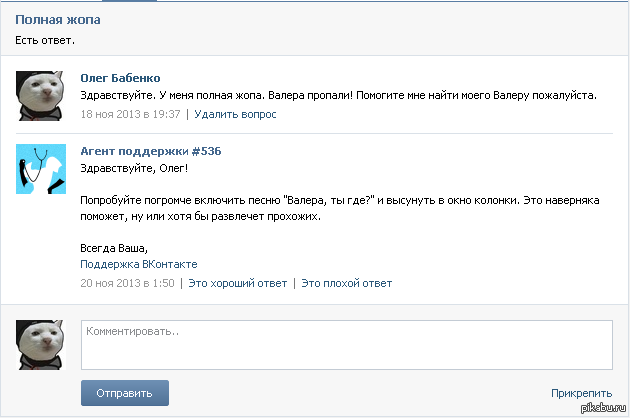
Task: Rate the reply with Это хороший ответ
Action: coord(237,283)
